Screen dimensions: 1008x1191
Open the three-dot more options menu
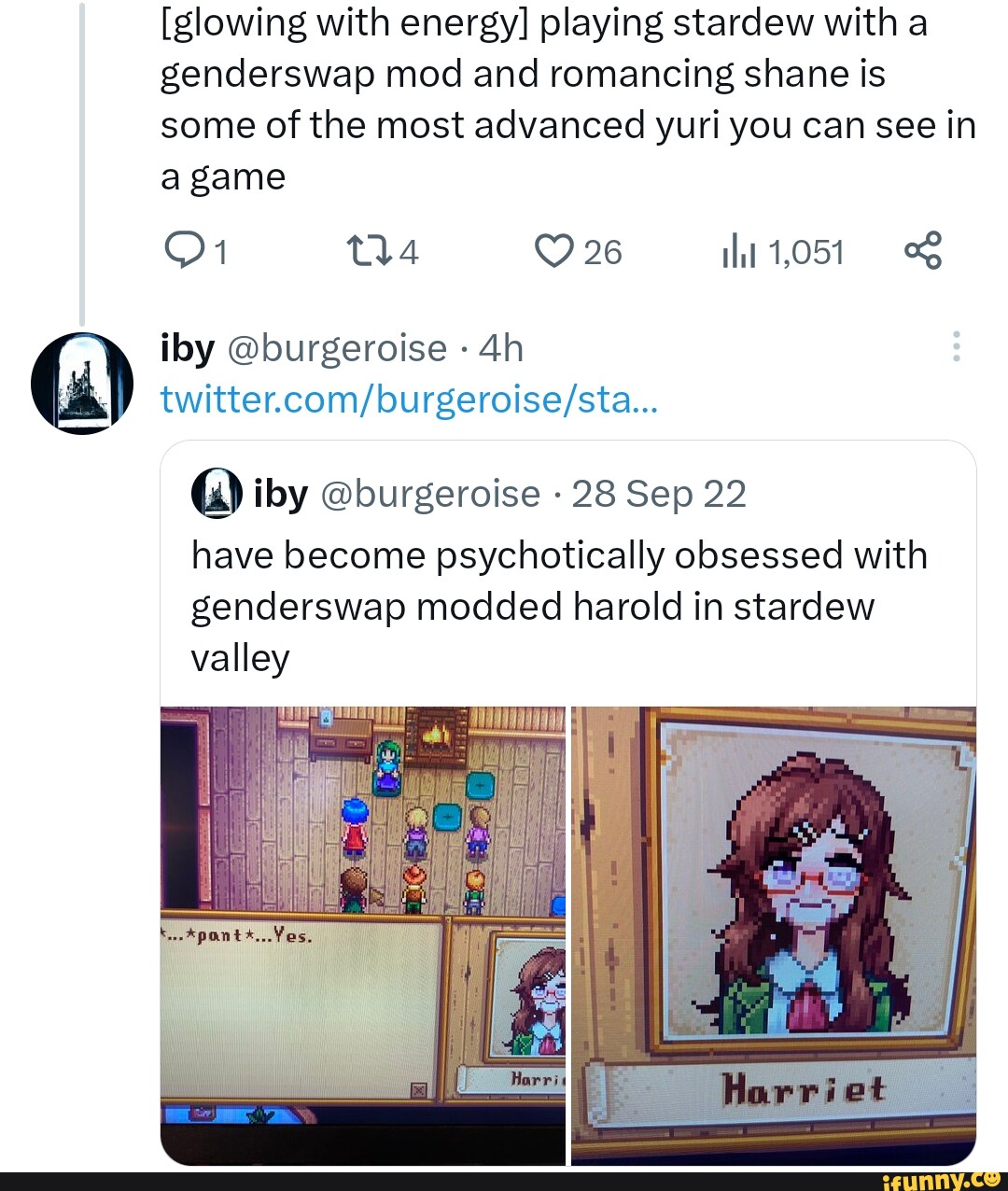(x=956, y=346)
